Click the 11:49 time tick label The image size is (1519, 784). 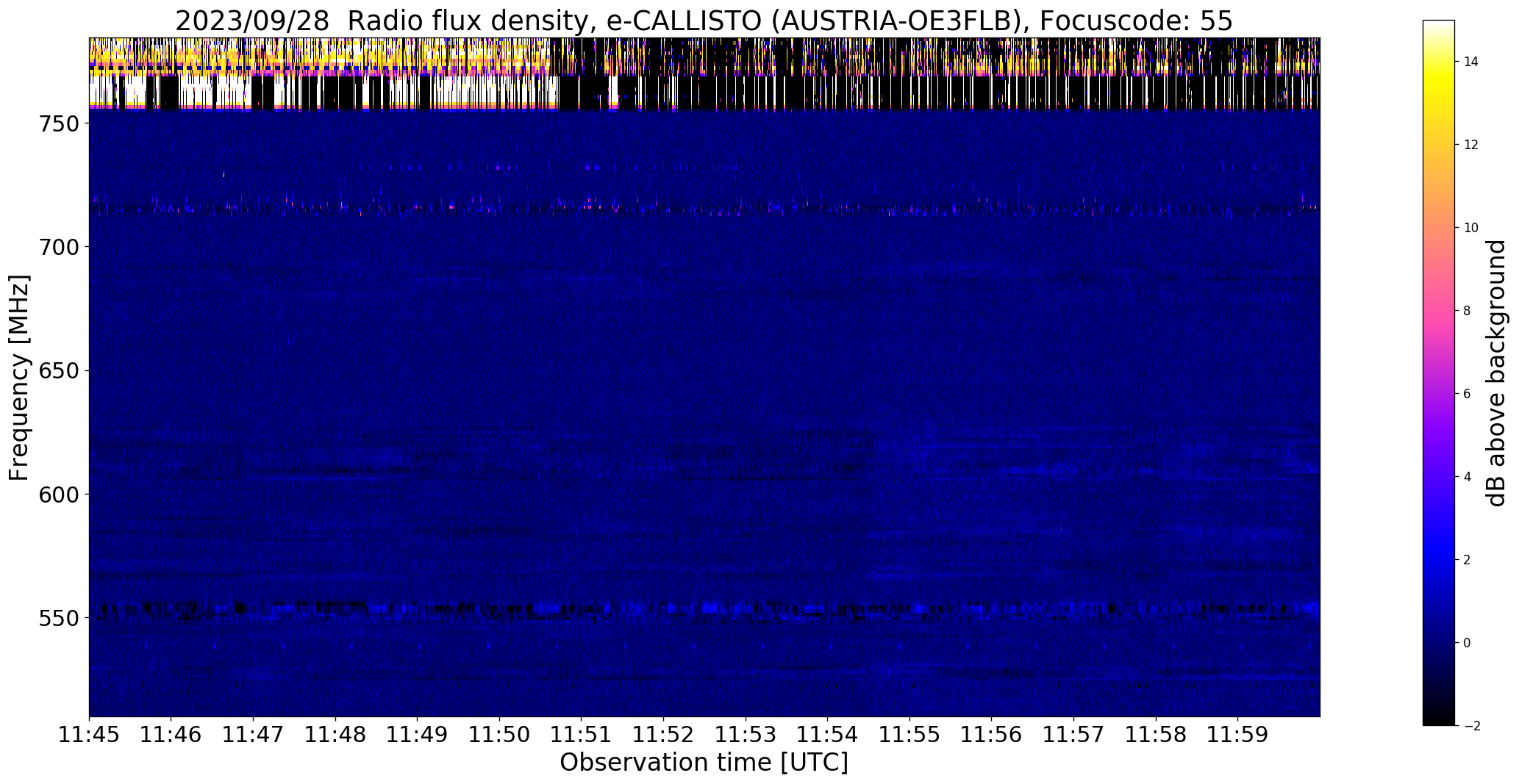click(x=418, y=735)
